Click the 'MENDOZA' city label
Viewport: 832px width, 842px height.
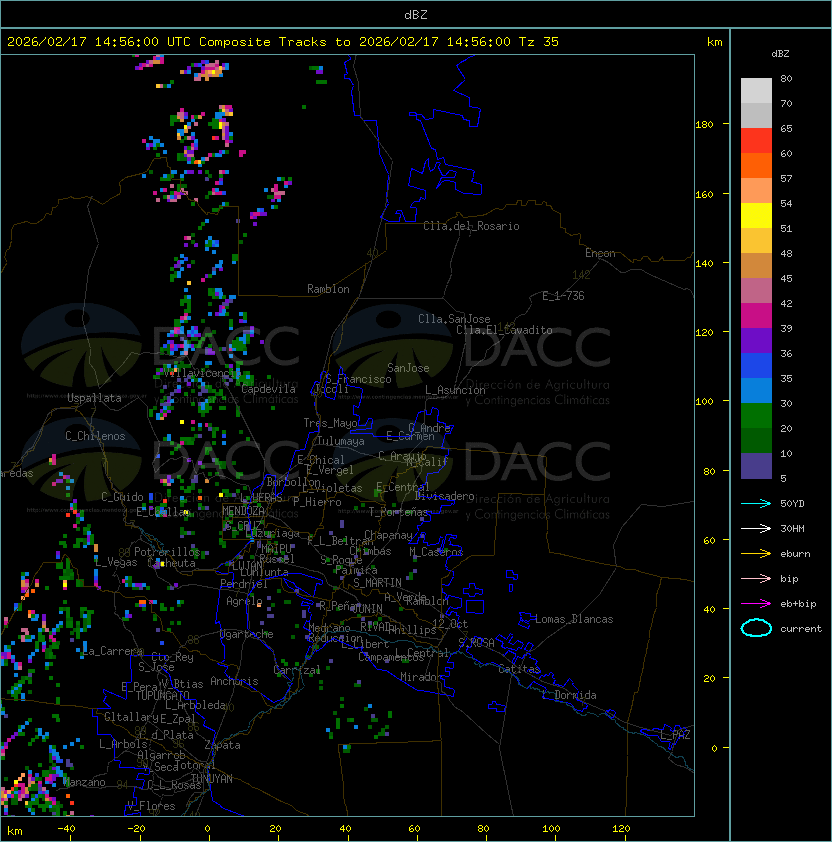pyautogui.click(x=243, y=510)
